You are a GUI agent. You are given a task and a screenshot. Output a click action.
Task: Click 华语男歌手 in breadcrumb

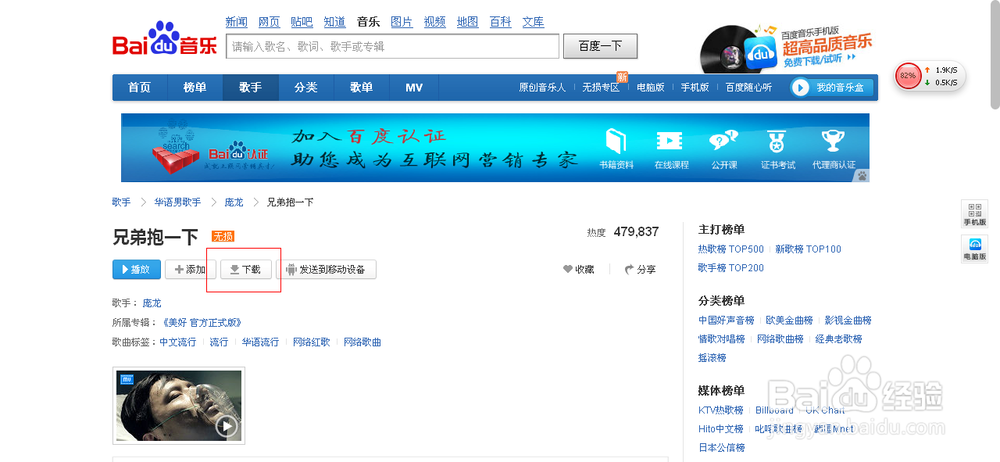pos(177,202)
